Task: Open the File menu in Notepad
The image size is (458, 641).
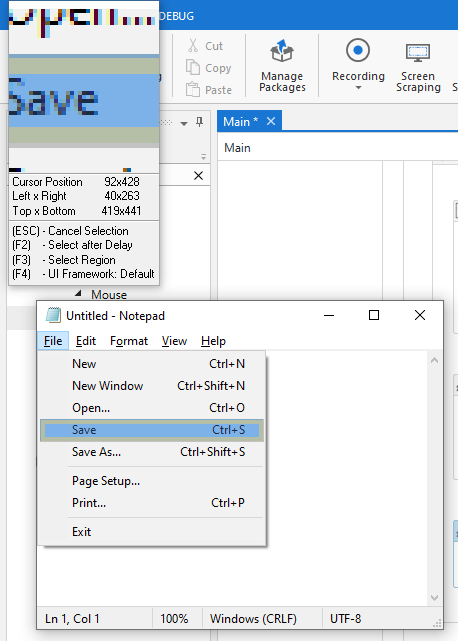Action: [53, 341]
